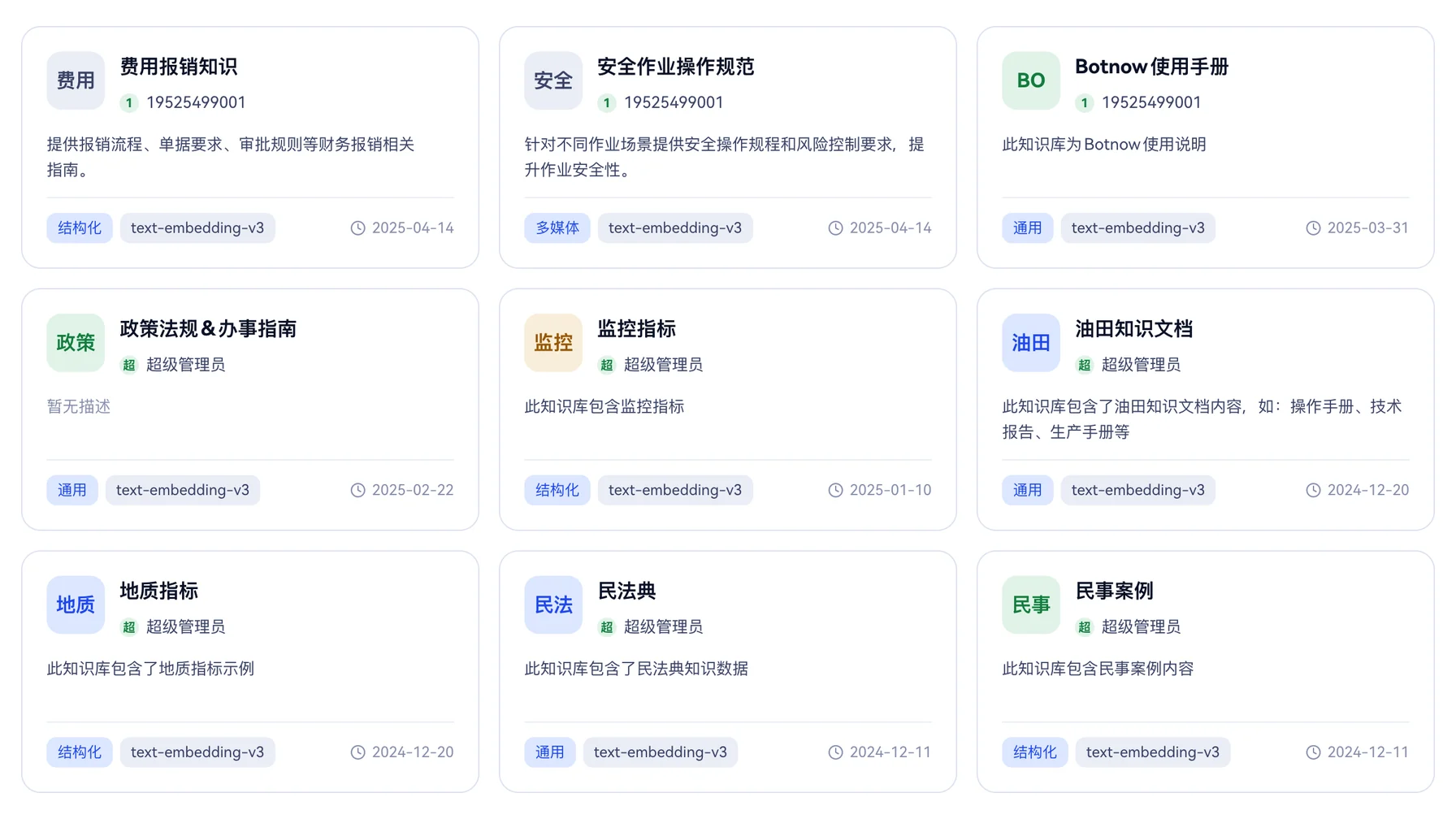Open 安全作业操作规范 card title
Image resolution: width=1456 pixels, height=819 pixels.
(676, 67)
